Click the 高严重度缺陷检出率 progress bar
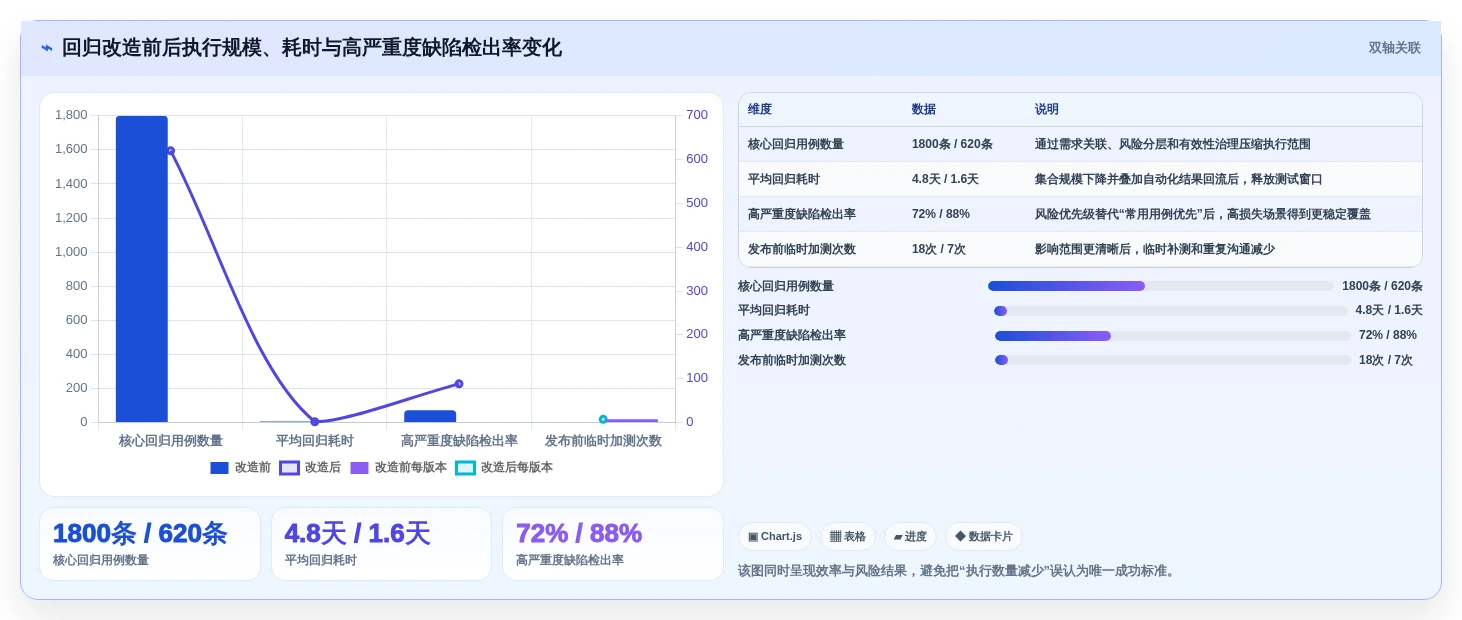1462x620 pixels. 1173,336
